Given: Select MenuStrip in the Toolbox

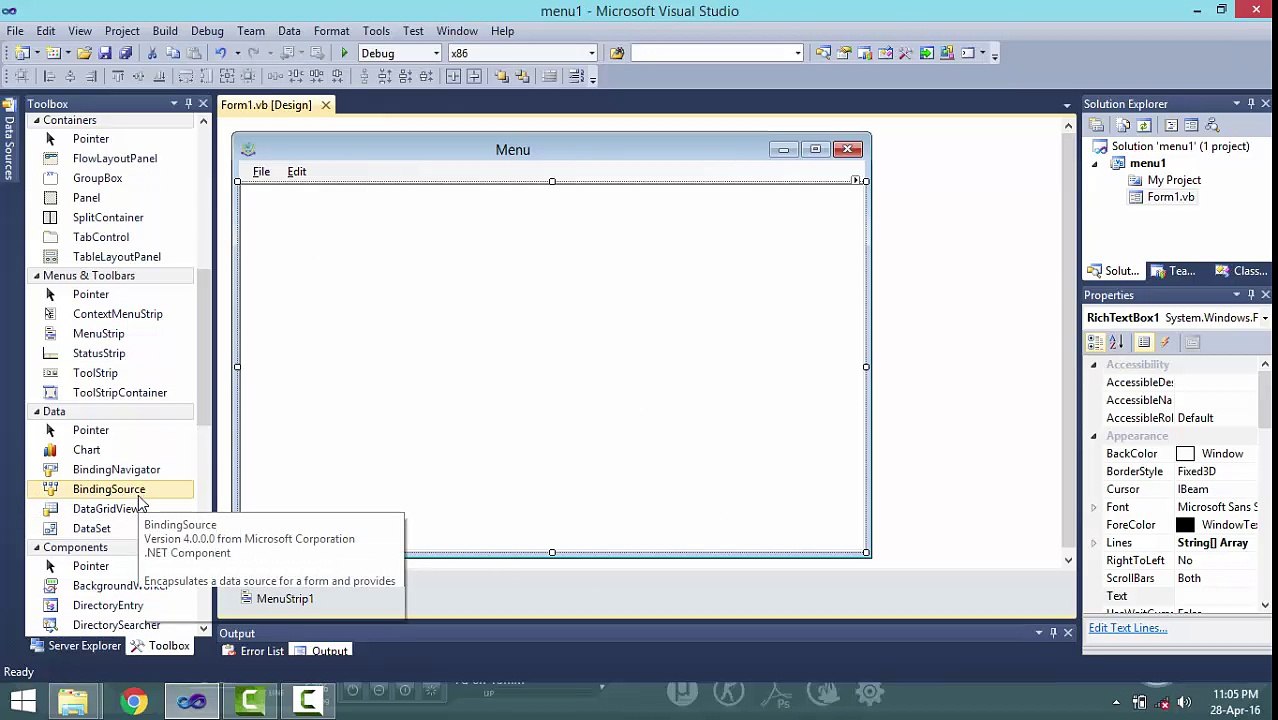Looking at the screenshot, I should pos(98,333).
